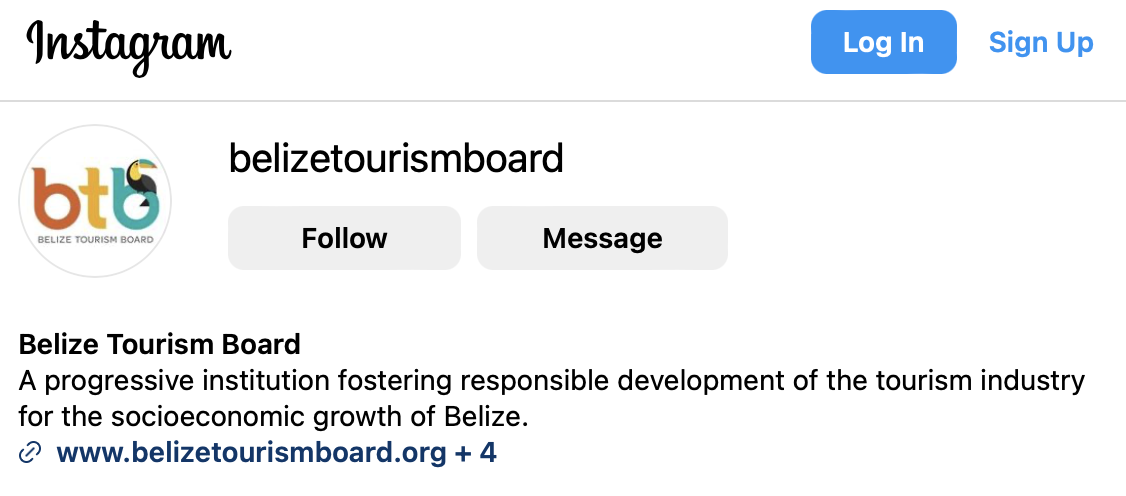The height and width of the screenshot is (496, 1126).
Task: Click the bold Belize Tourism Board display name
Action: (x=159, y=345)
